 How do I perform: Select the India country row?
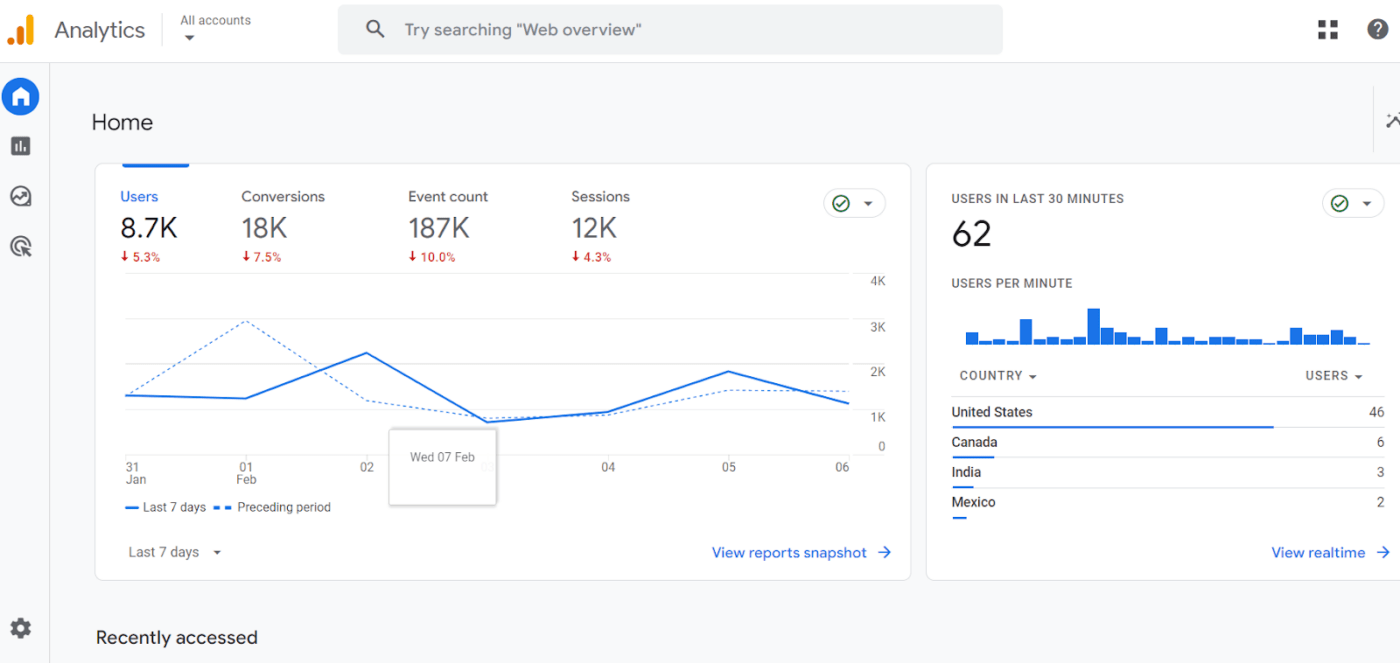pyautogui.click(x=1168, y=472)
